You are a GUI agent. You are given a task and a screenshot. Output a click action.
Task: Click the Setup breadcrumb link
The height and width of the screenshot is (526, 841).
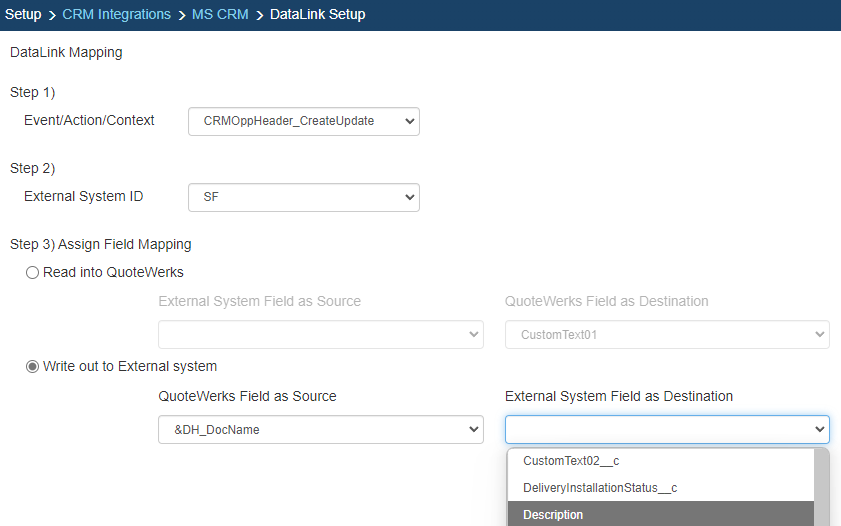click(x=23, y=14)
